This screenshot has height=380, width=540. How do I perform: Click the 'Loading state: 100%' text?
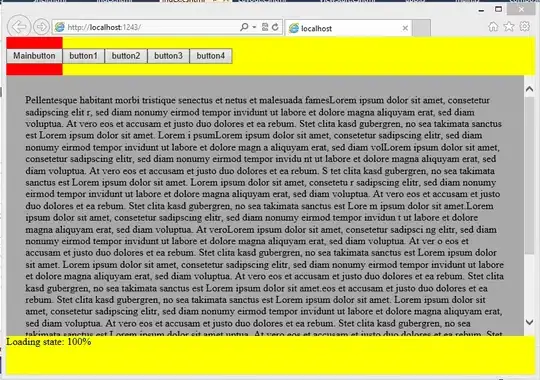[x=49, y=342]
